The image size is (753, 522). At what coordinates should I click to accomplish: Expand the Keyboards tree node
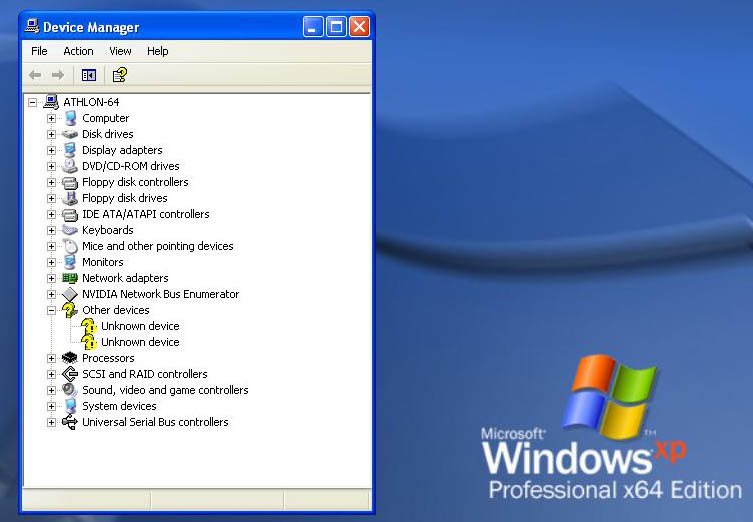(52, 230)
